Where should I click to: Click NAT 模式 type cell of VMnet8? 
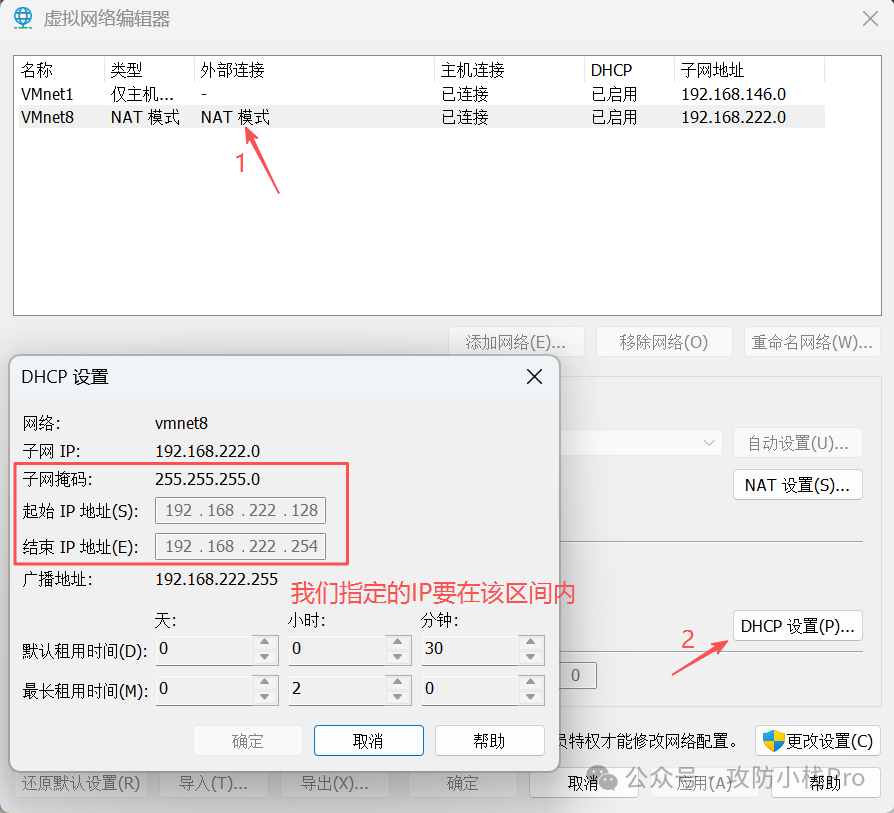pyautogui.click(x=145, y=117)
